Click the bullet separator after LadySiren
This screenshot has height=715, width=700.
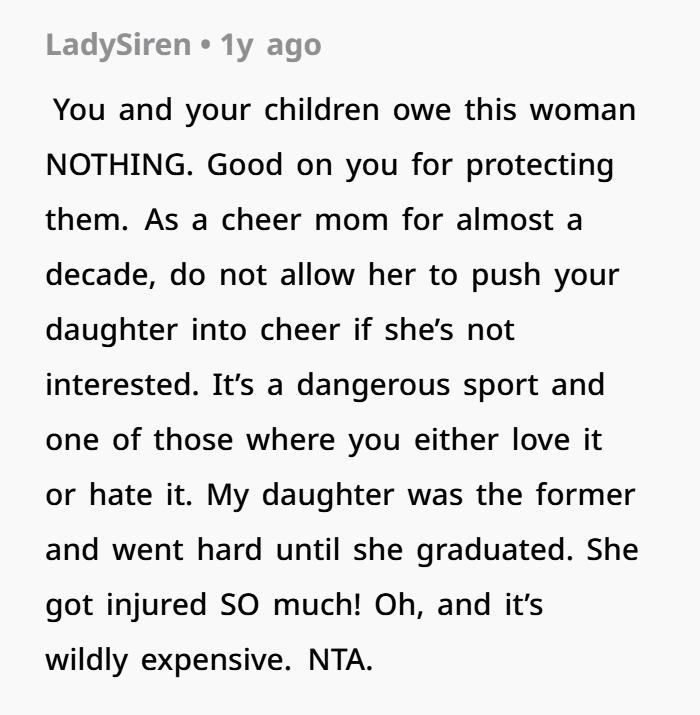click(x=204, y=46)
